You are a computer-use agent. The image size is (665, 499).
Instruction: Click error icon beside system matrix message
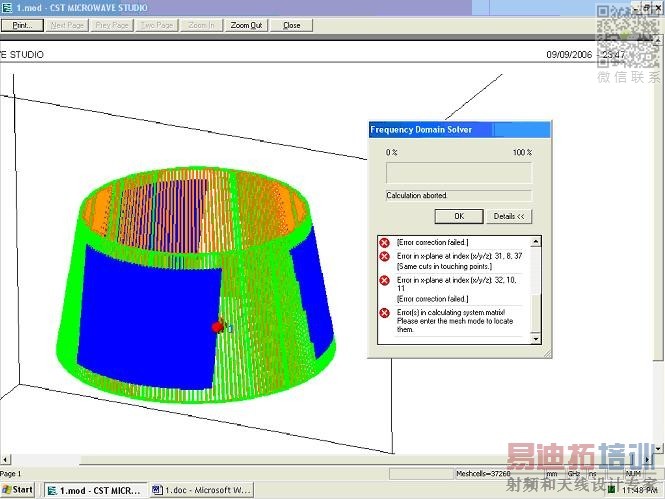[384, 313]
